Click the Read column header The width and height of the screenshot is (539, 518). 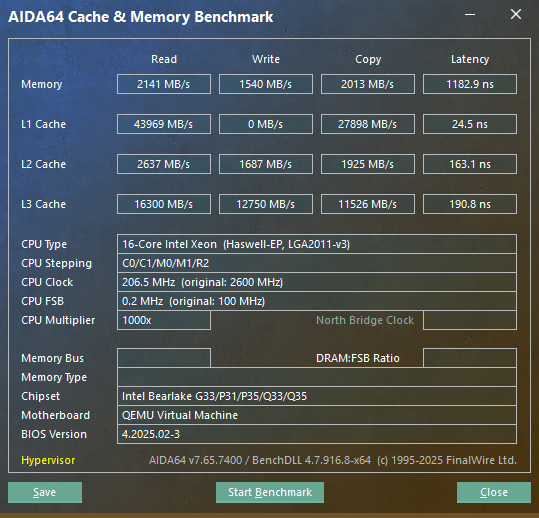164,59
